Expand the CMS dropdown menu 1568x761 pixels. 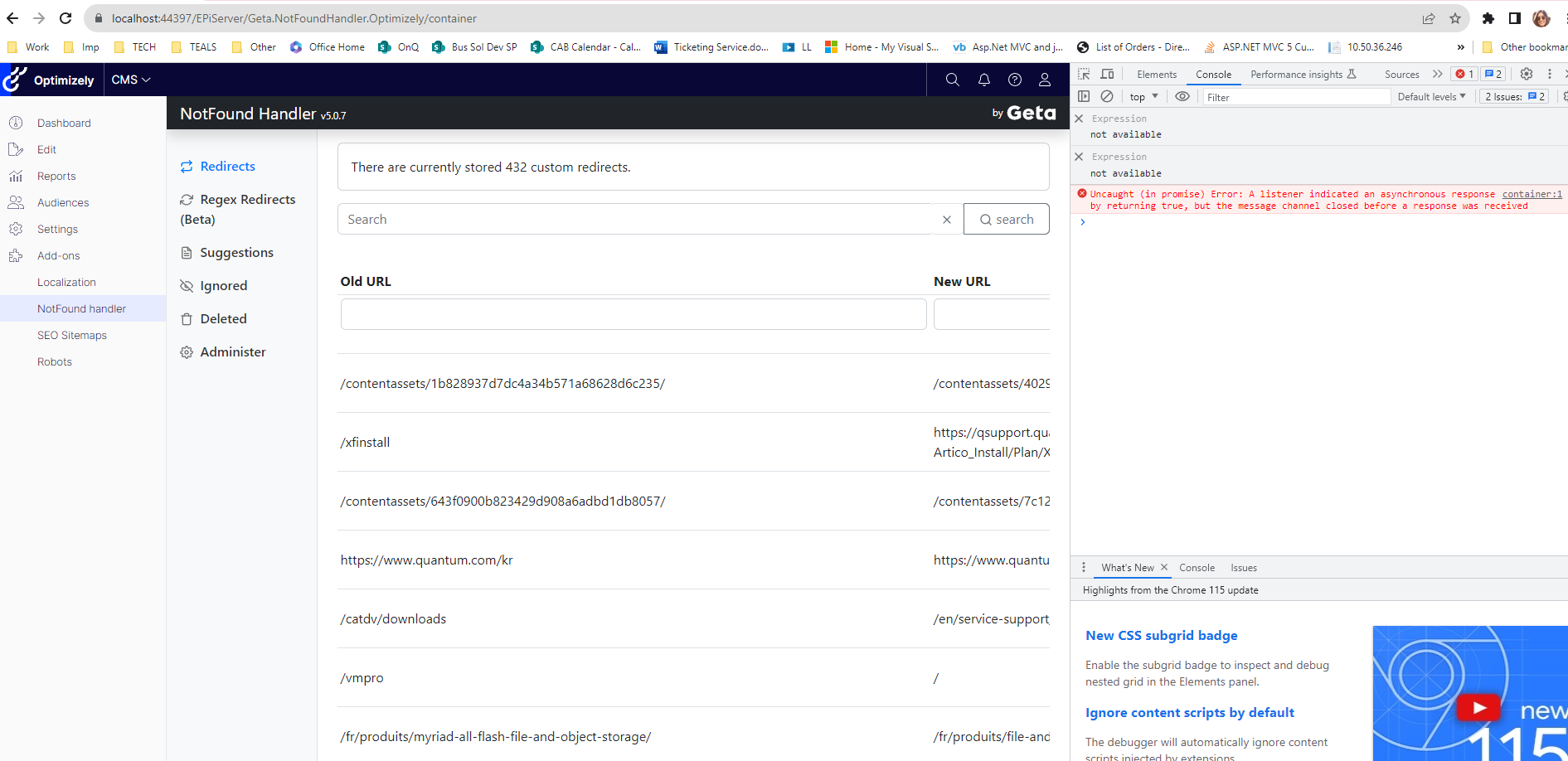(131, 80)
